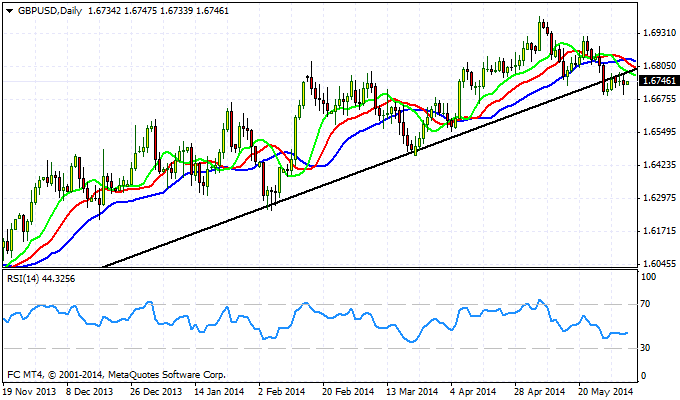Image resolution: width=680 pixels, height=400 pixels.
Task: Click the GBPUSD,Daily chart title
Action: coord(50,11)
